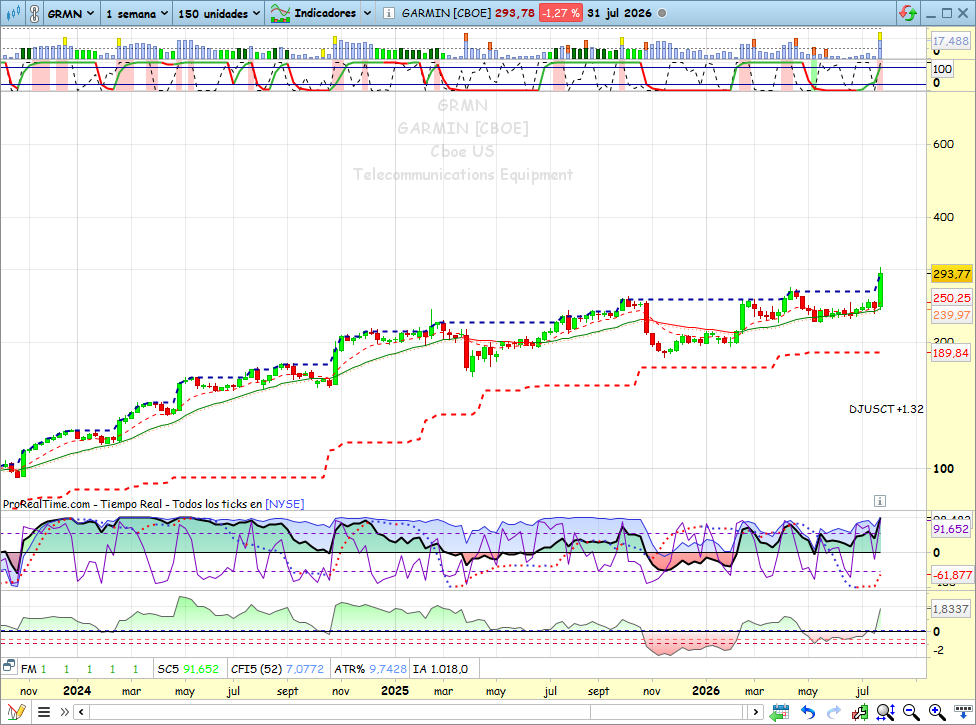Click the date '31 jul 2026'
Screen dimensions: 976x725
pyautogui.click(x=619, y=13)
